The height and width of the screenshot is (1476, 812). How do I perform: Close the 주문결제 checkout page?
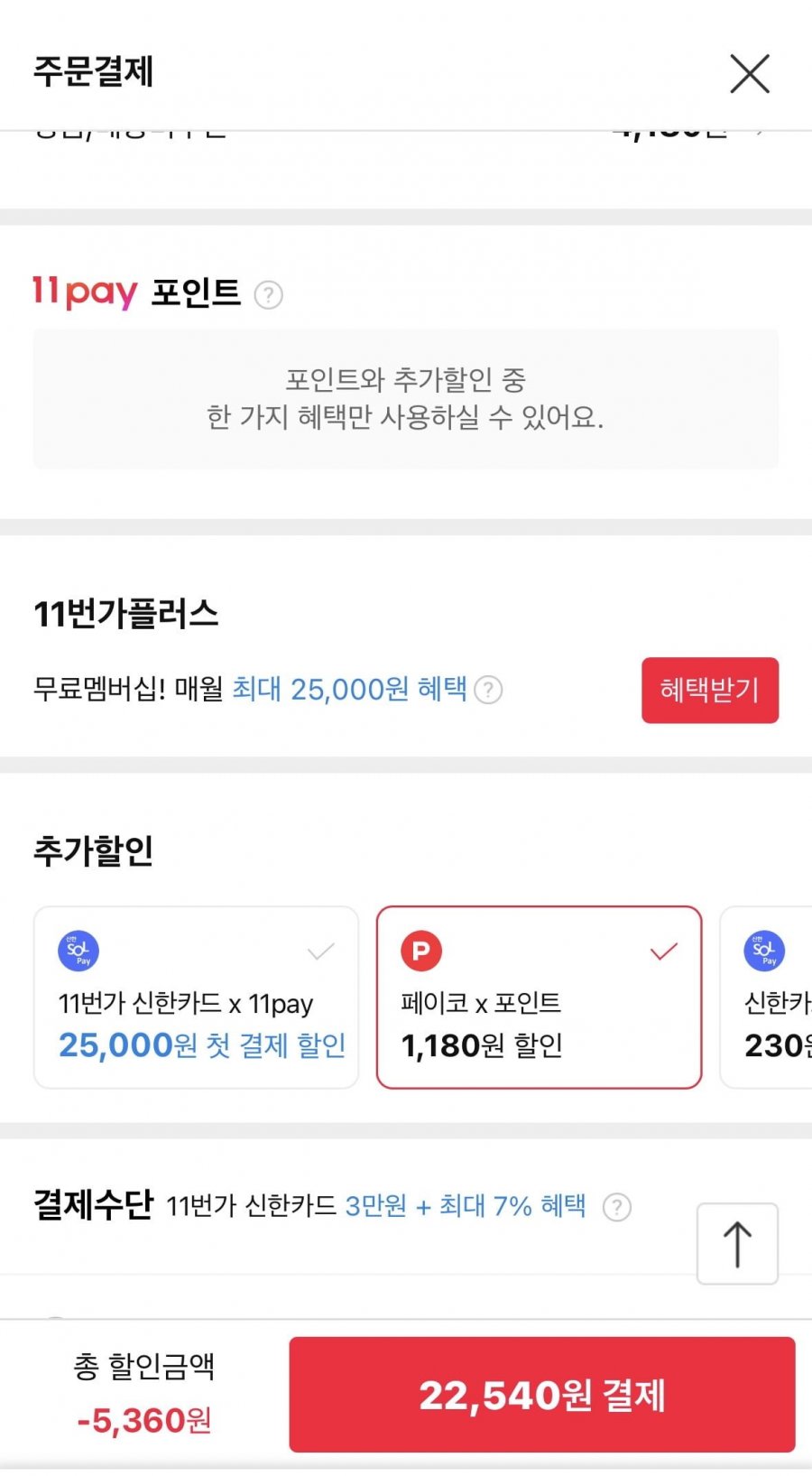tap(750, 74)
